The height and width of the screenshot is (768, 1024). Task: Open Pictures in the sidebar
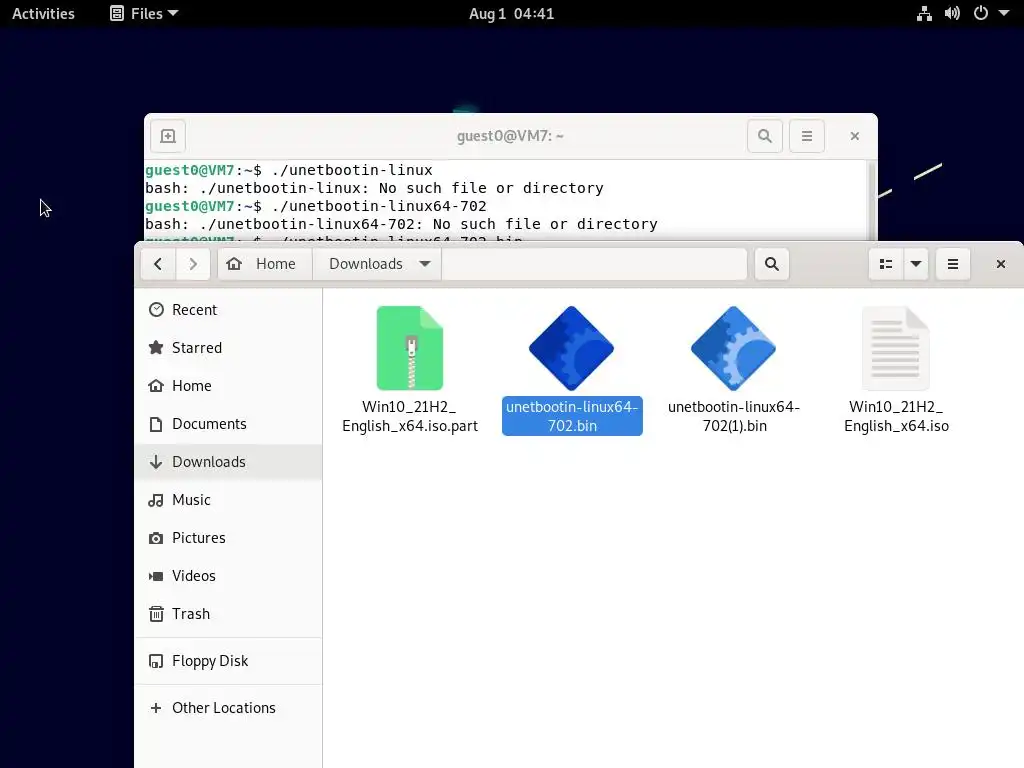click(229, 537)
